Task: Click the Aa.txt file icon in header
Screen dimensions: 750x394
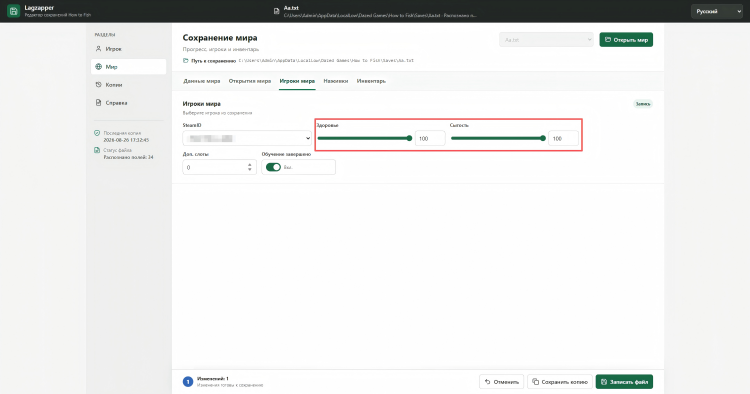Action: coord(276,11)
